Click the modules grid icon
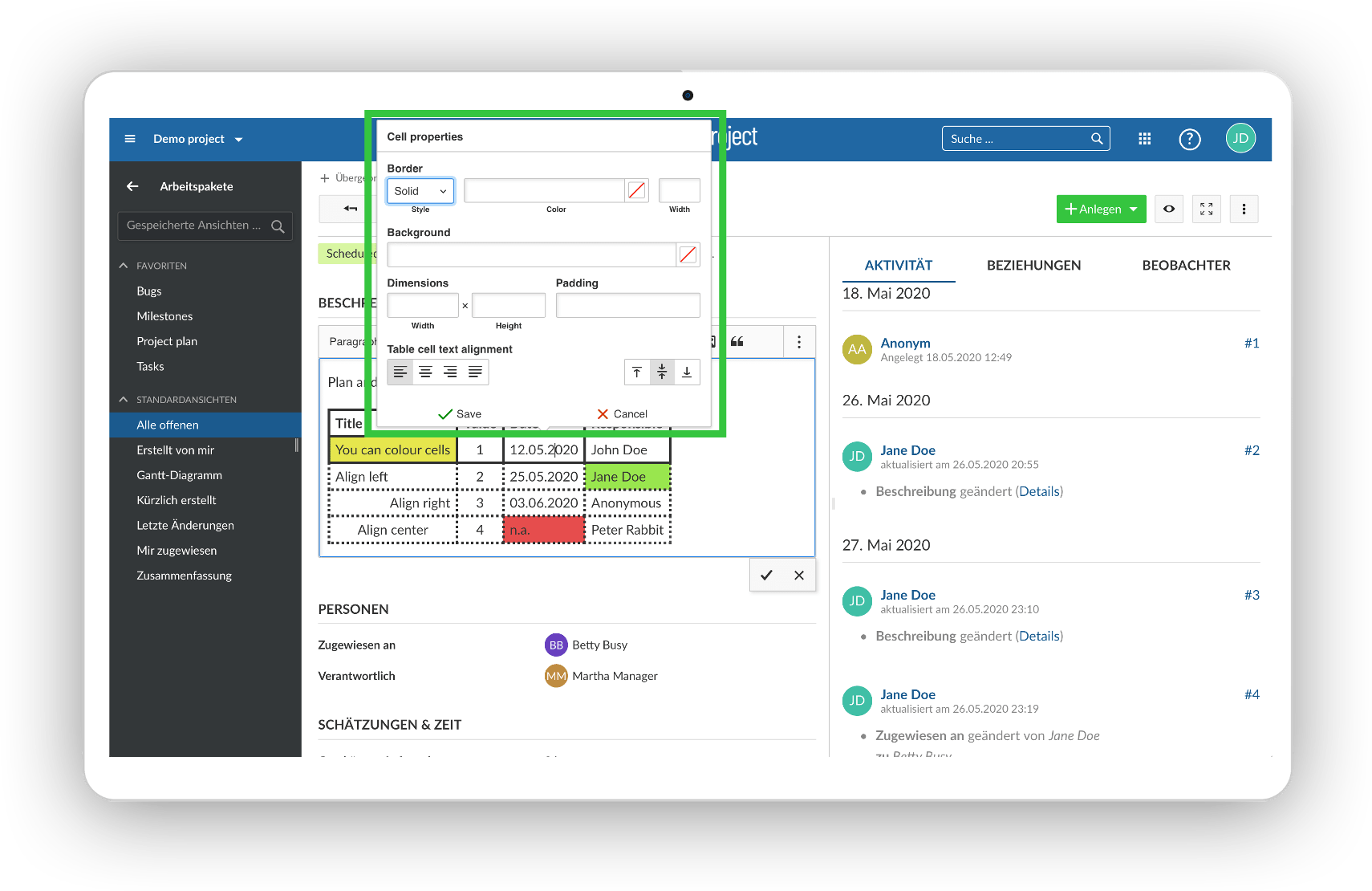1372x891 pixels. pyautogui.click(x=1144, y=139)
